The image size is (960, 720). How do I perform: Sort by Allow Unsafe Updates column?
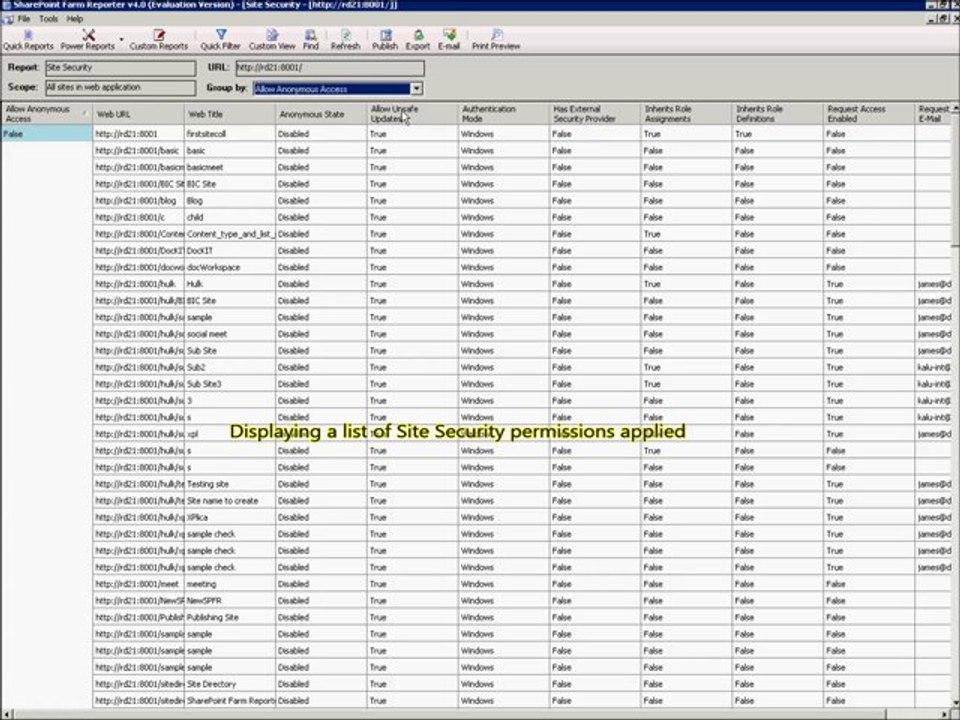412,114
